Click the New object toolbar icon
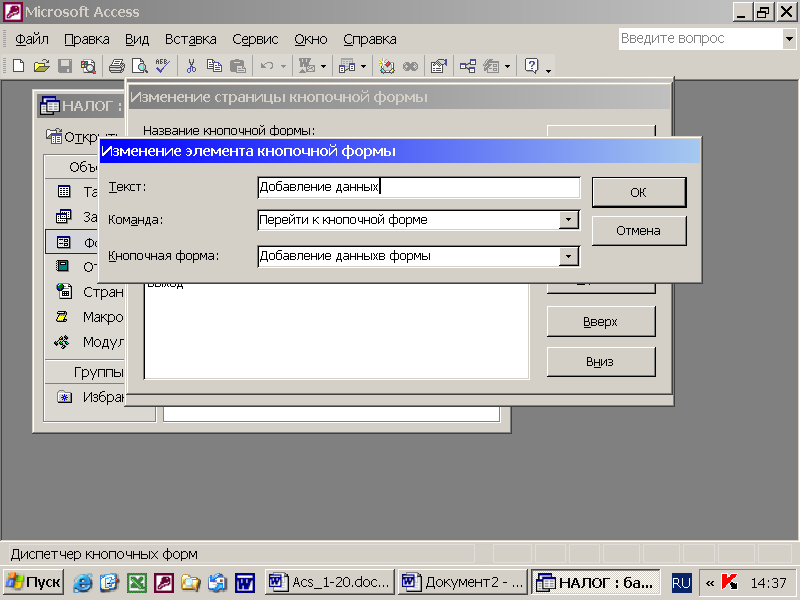The height and width of the screenshot is (600, 800). click(491, 66)
